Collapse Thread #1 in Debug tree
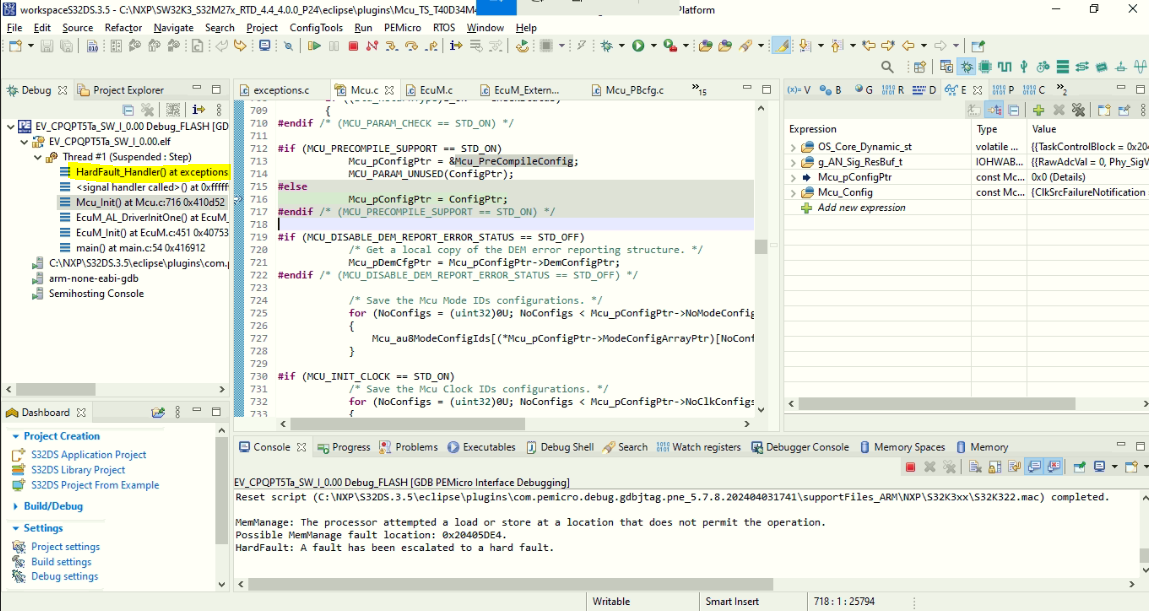The width and height of the screenshot is (1149, 611). point(38,157)
